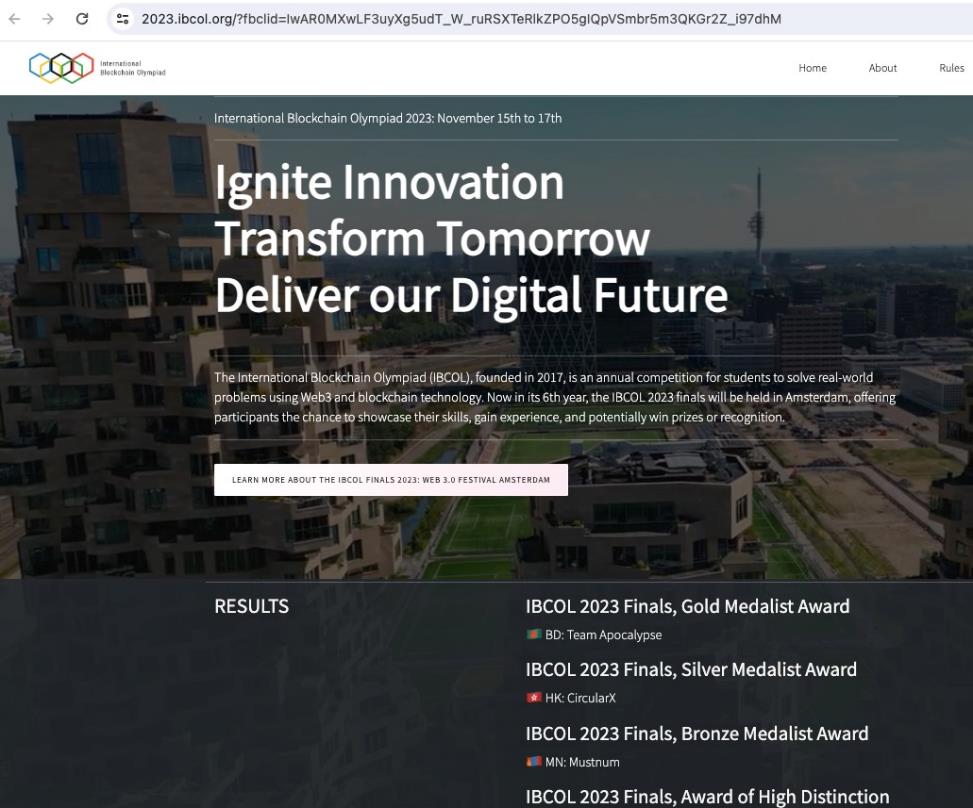Click 'IBCOL 2023 Finals, Bronze Medalist Award' heading
The width and height of the screenshot is (973, 808).
click(697, 734)
